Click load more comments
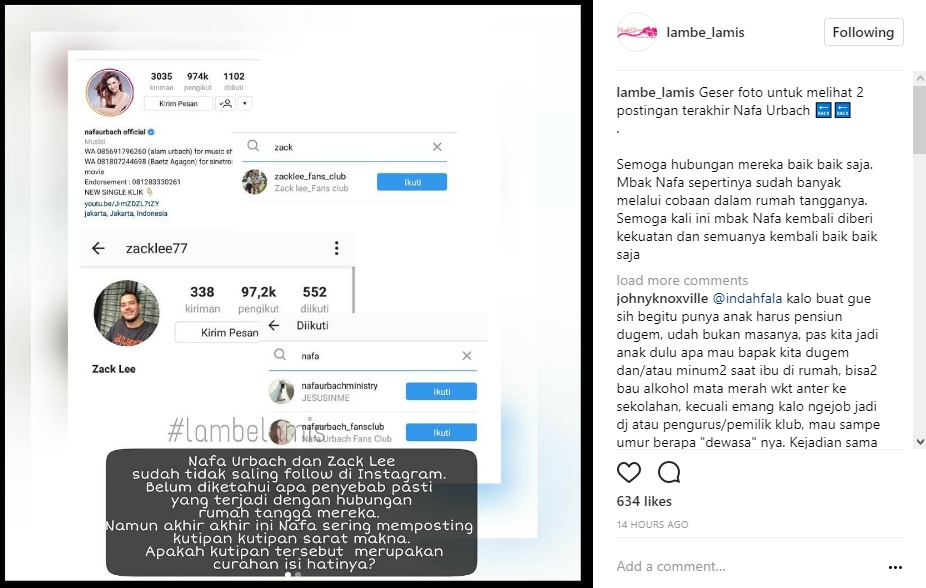This screenshot has height=588, width=926. pyautogui.click(x=682, y=280)
